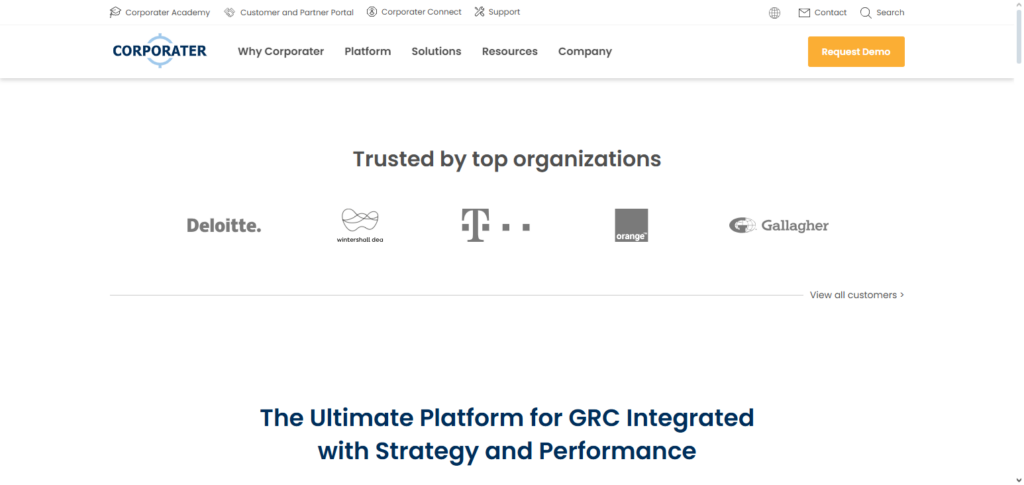Expand the Platform menu
The height and width of the screenshot is (485, 1024).
click(368, 51)
